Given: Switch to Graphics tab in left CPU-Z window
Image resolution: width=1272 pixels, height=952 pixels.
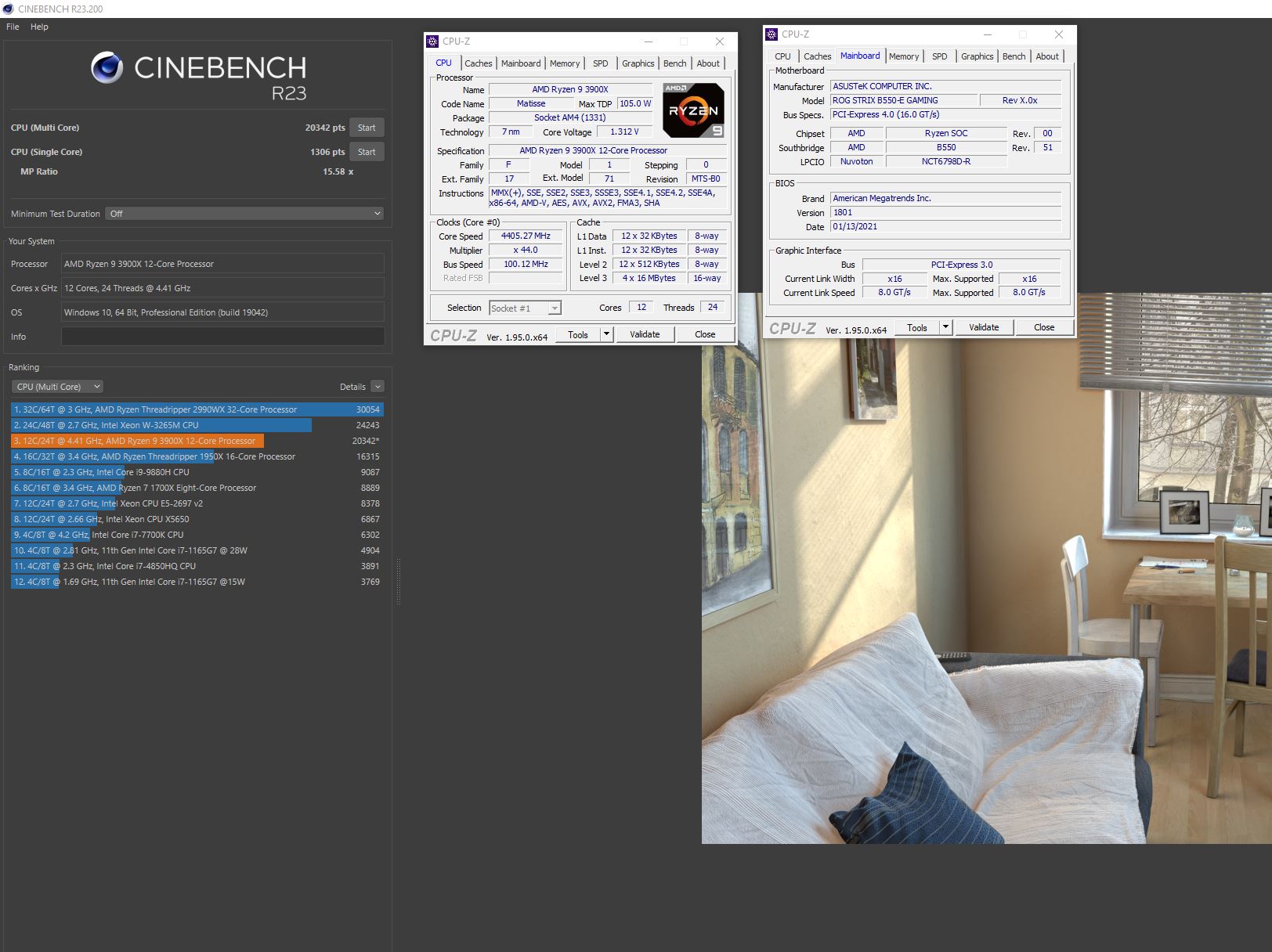Looking at the screenshot, I should [638, 63].
